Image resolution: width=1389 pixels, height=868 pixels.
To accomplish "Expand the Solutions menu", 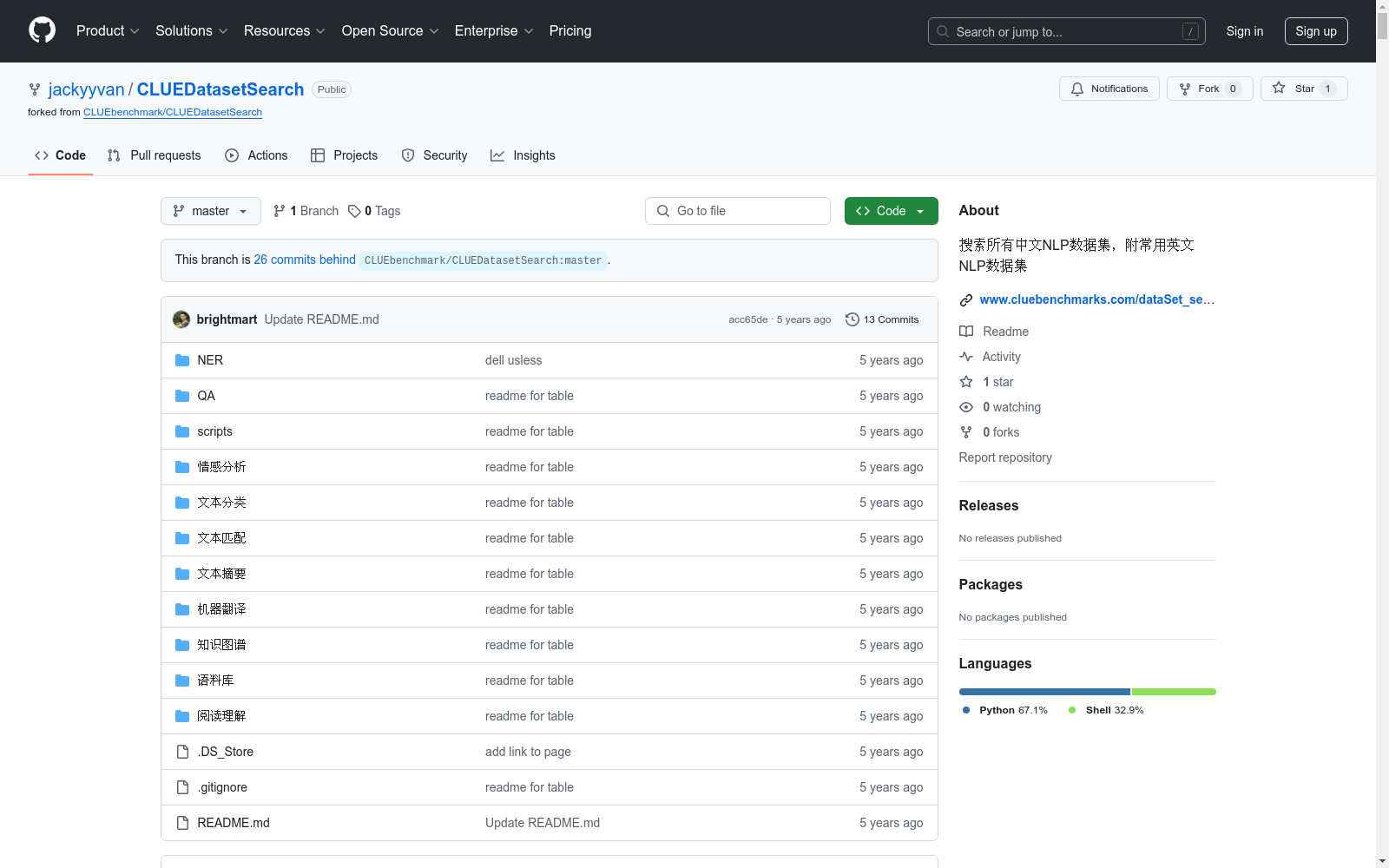I will click(x=192, y=31).
